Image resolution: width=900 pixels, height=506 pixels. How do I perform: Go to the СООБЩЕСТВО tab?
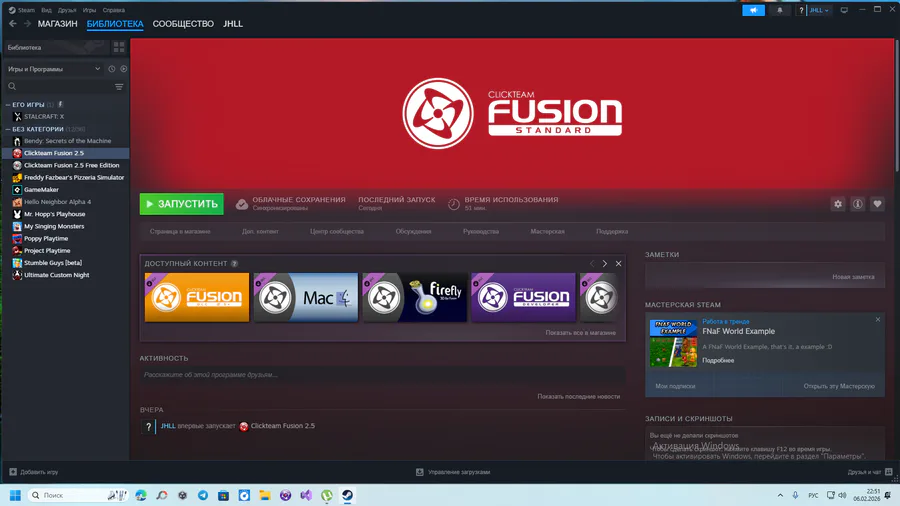(183, 24)
